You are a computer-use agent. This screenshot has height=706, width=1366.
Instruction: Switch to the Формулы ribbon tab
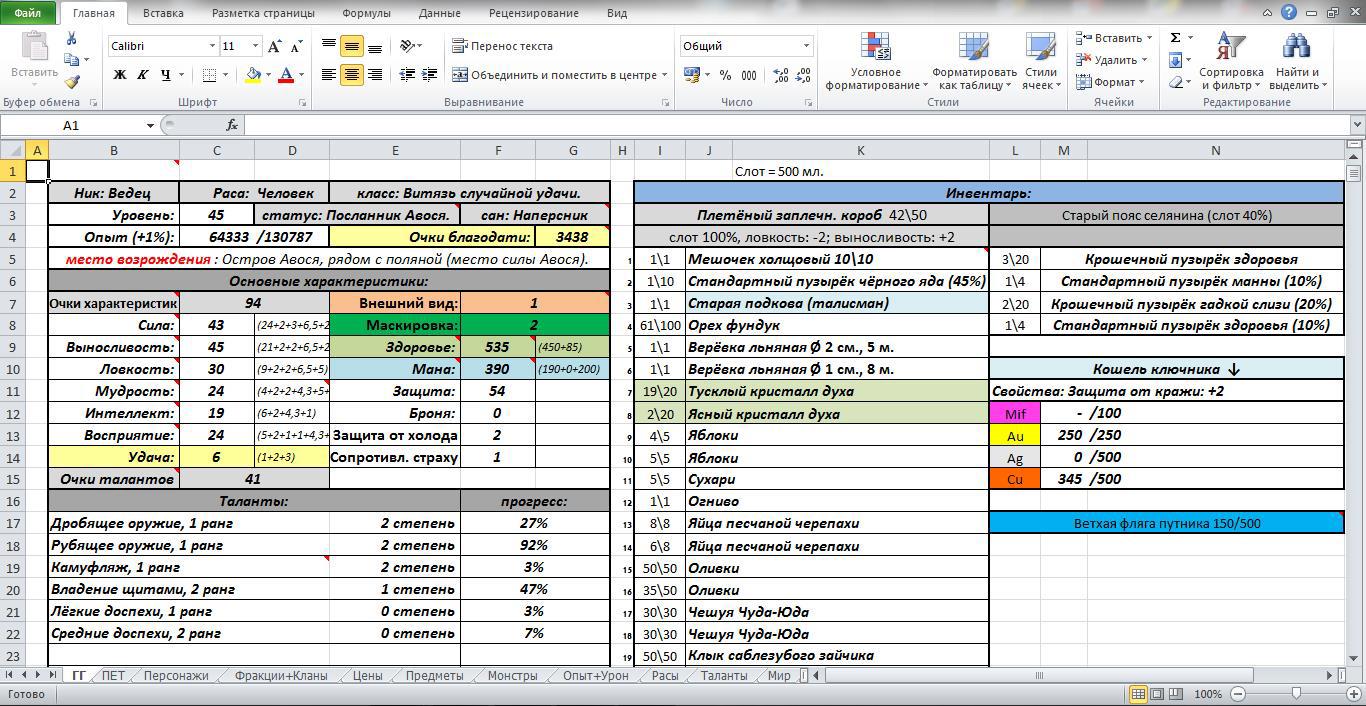366,13
